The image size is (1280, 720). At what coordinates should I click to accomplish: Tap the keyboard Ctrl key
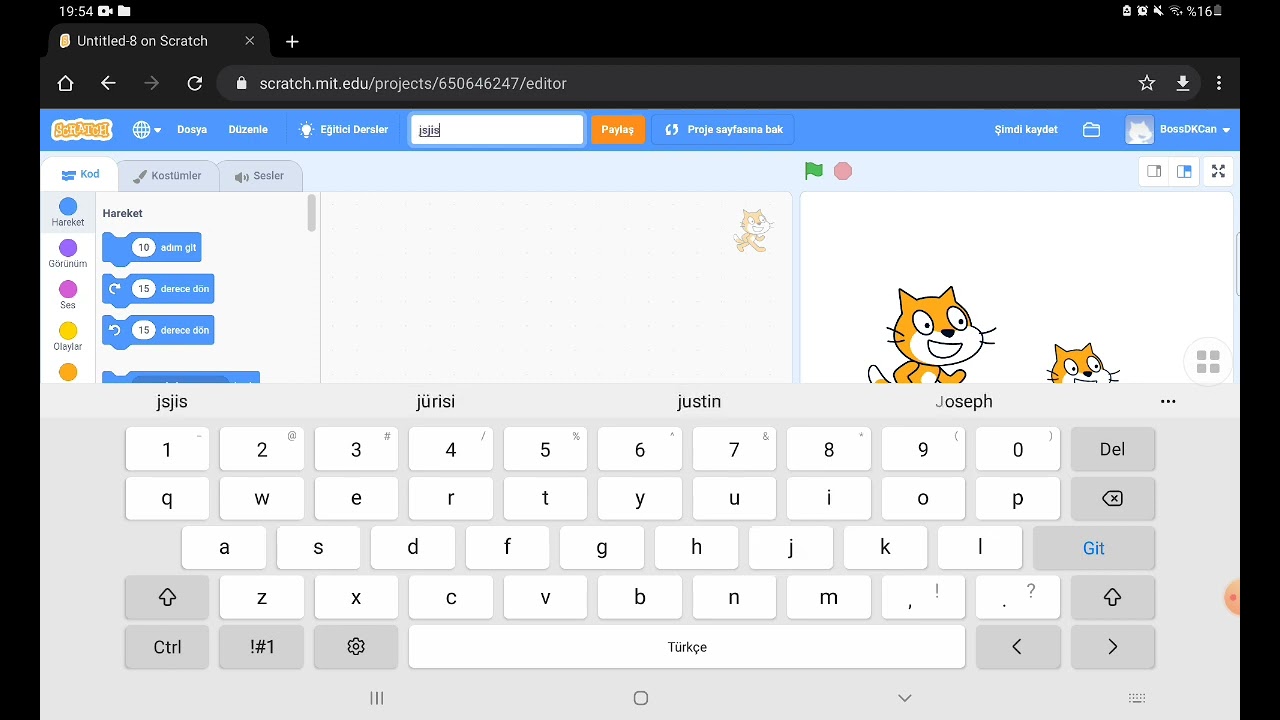(167, 647)
